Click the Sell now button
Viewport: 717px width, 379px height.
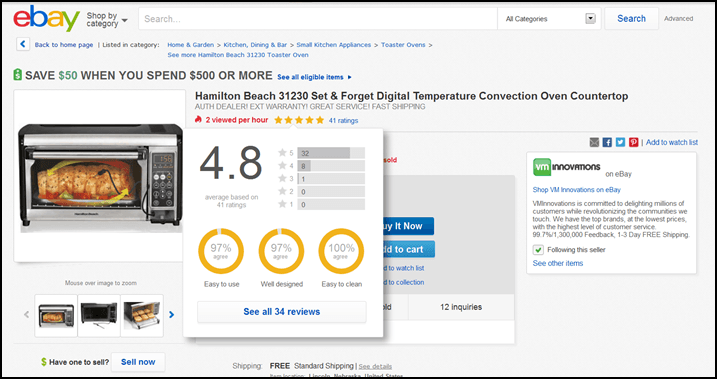(x=138, y=362)
